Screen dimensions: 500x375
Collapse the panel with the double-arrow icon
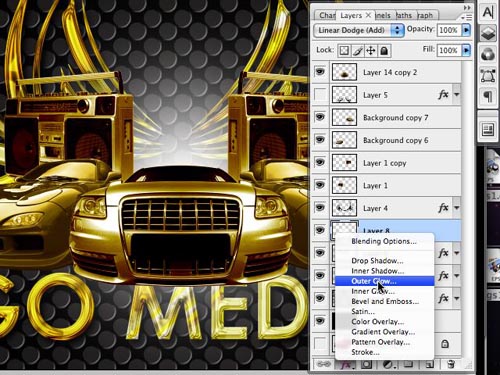coord(467,7)
